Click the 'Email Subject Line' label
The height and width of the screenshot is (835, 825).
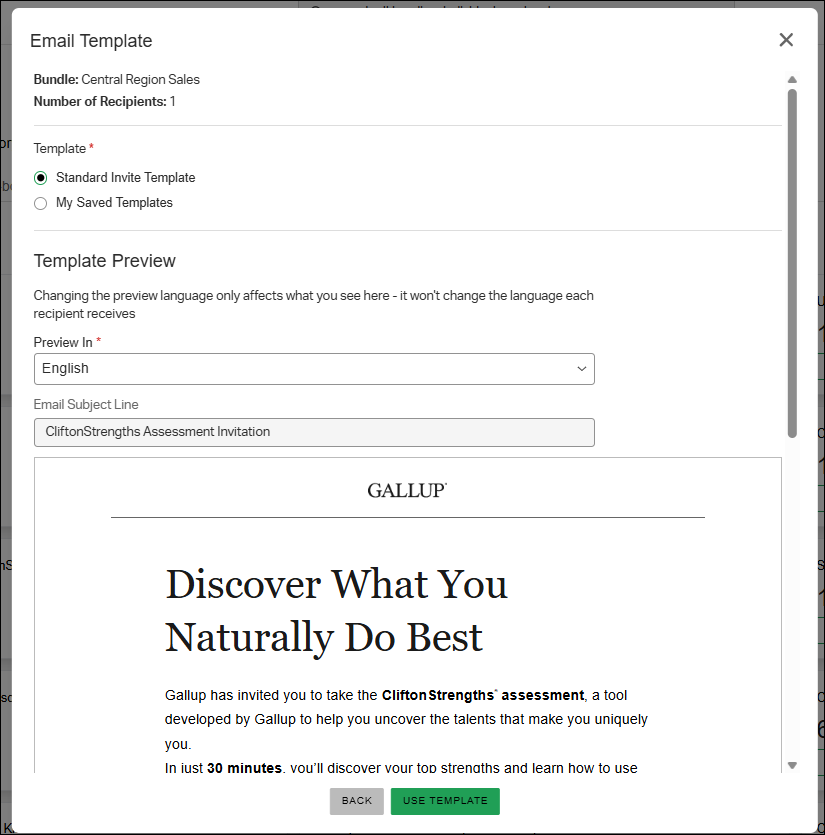click(86, 404)
